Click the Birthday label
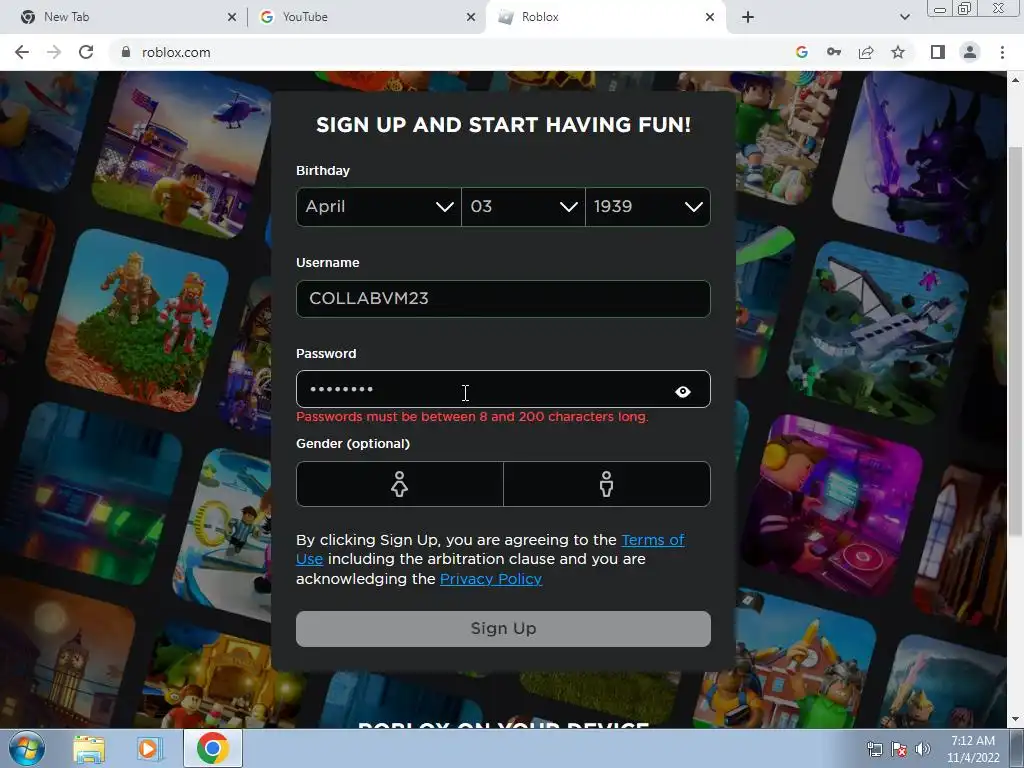Image resolution: width=1024 pixels, height=768 pixels. (323, 170)
